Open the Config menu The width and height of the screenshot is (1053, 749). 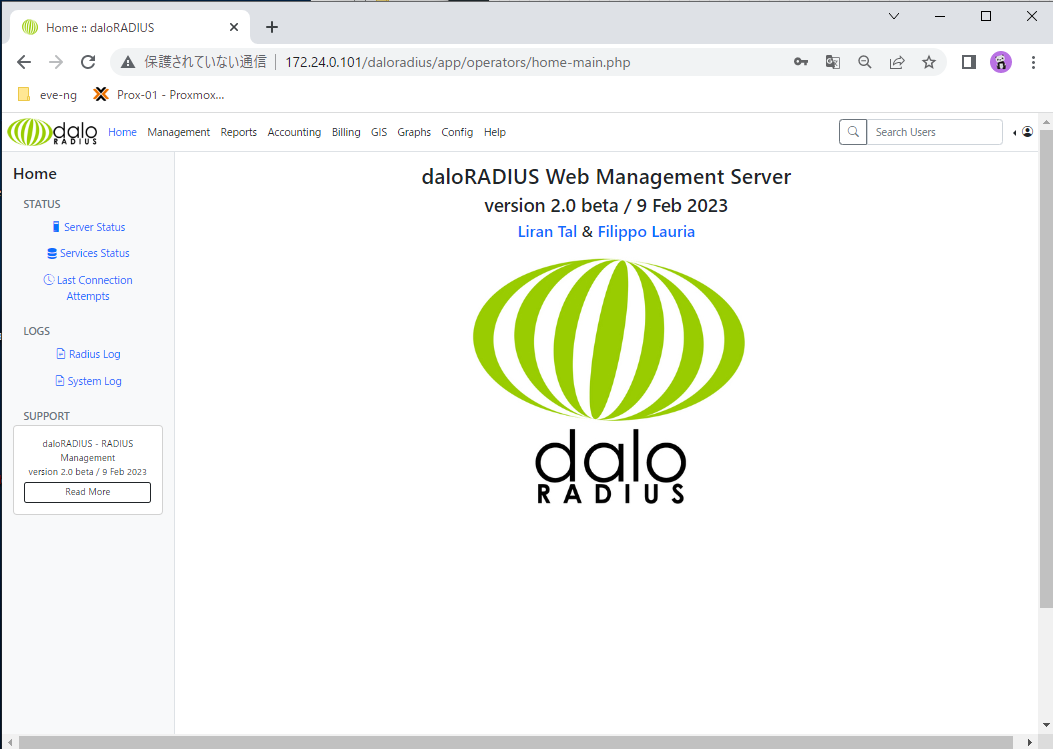click(457, 132)
